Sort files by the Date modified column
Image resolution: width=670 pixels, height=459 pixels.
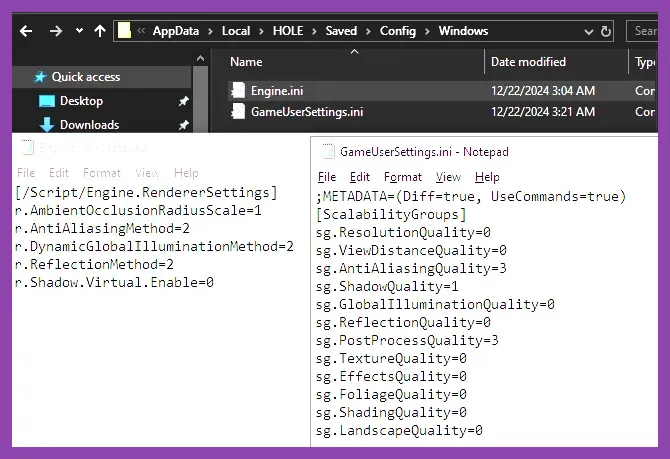pyautogui.click(x=528, y=62)
